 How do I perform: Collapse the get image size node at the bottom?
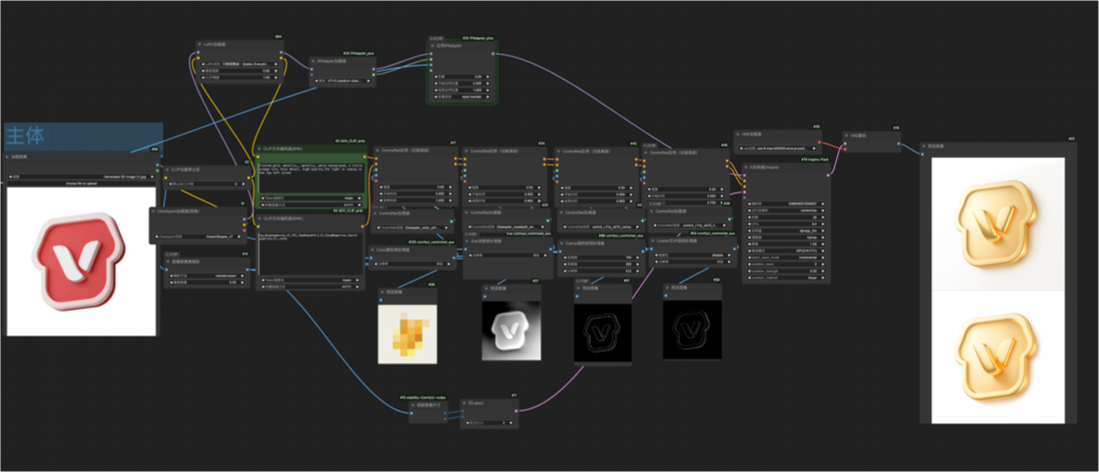413,405
